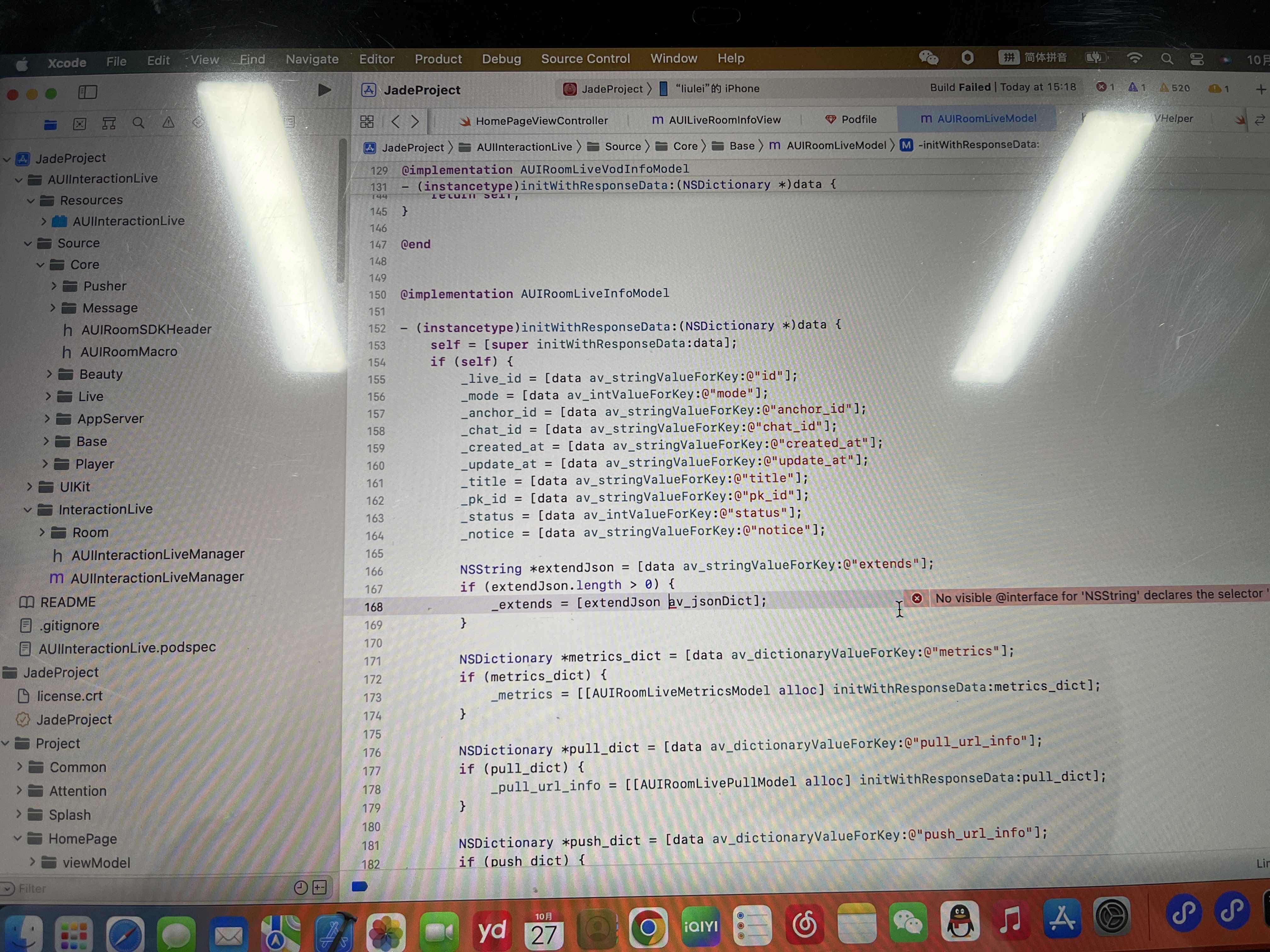Image resolution: width=1270 pixels, height=952 pixels.
Task: Collapse the Resources folder arrow
Action: (x=31, y=201)
